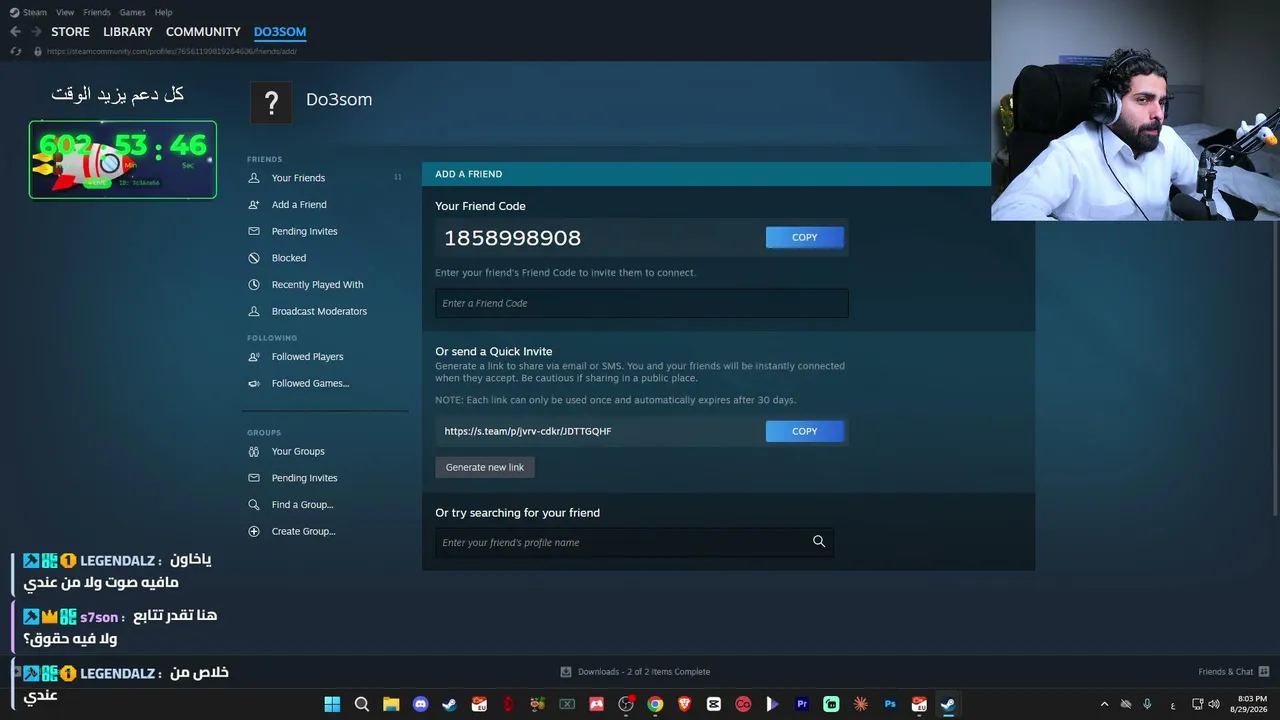Click Generate new link button
The image size is (1280, 720).
click(x=485, y=467)
